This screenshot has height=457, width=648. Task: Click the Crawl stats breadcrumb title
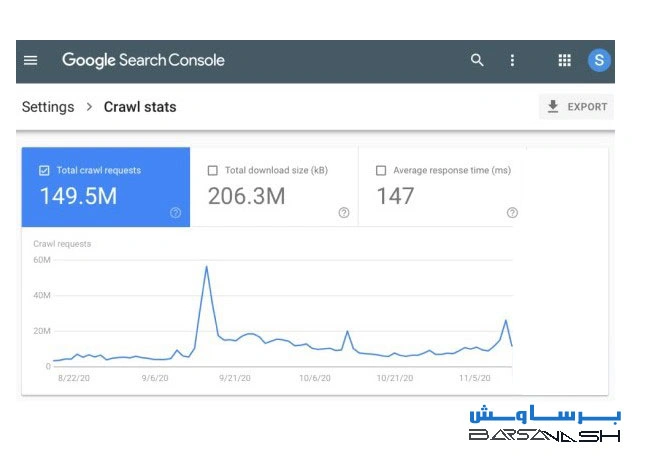pos(140,107)
